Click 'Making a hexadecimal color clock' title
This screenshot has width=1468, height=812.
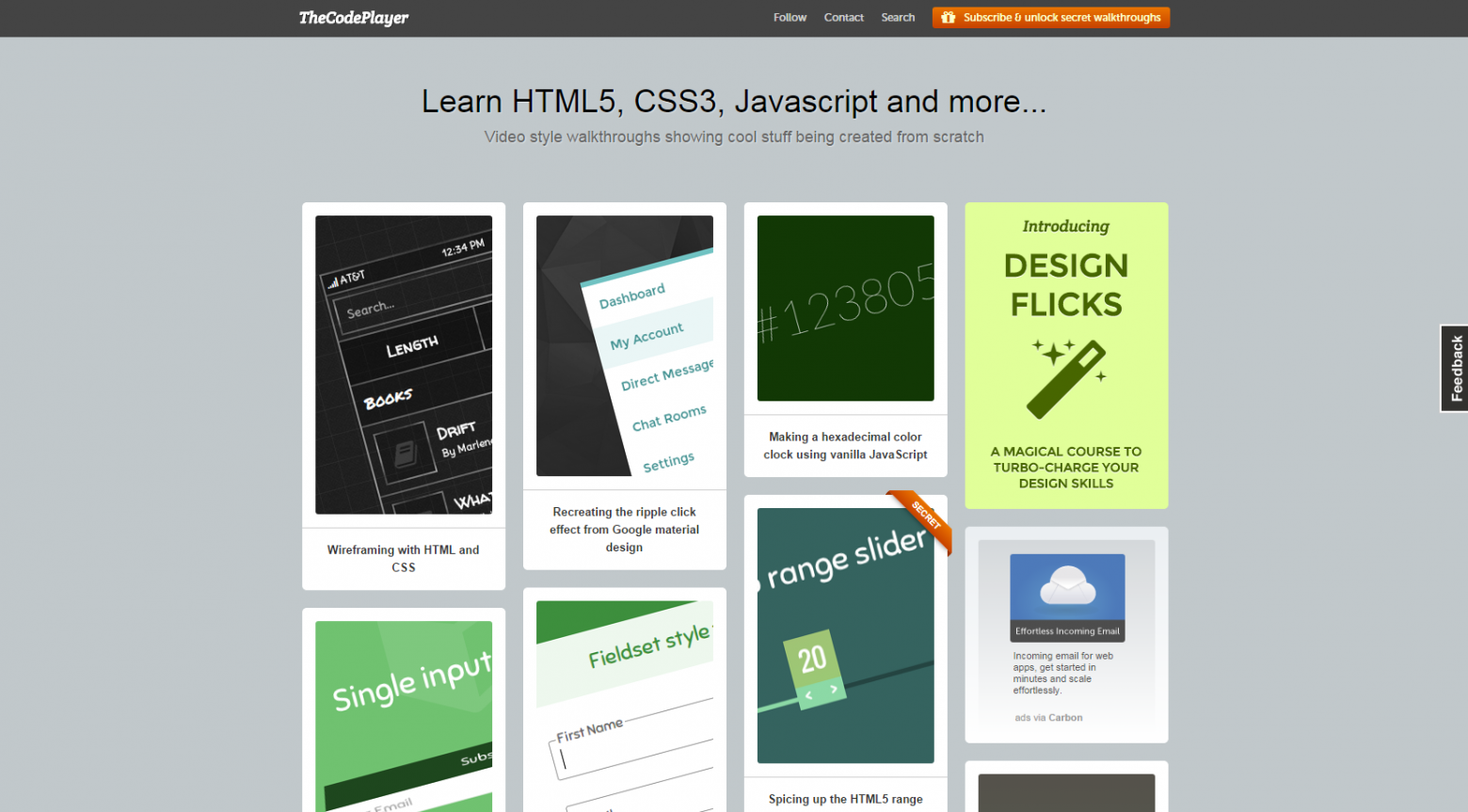click(x=846, y=445)
